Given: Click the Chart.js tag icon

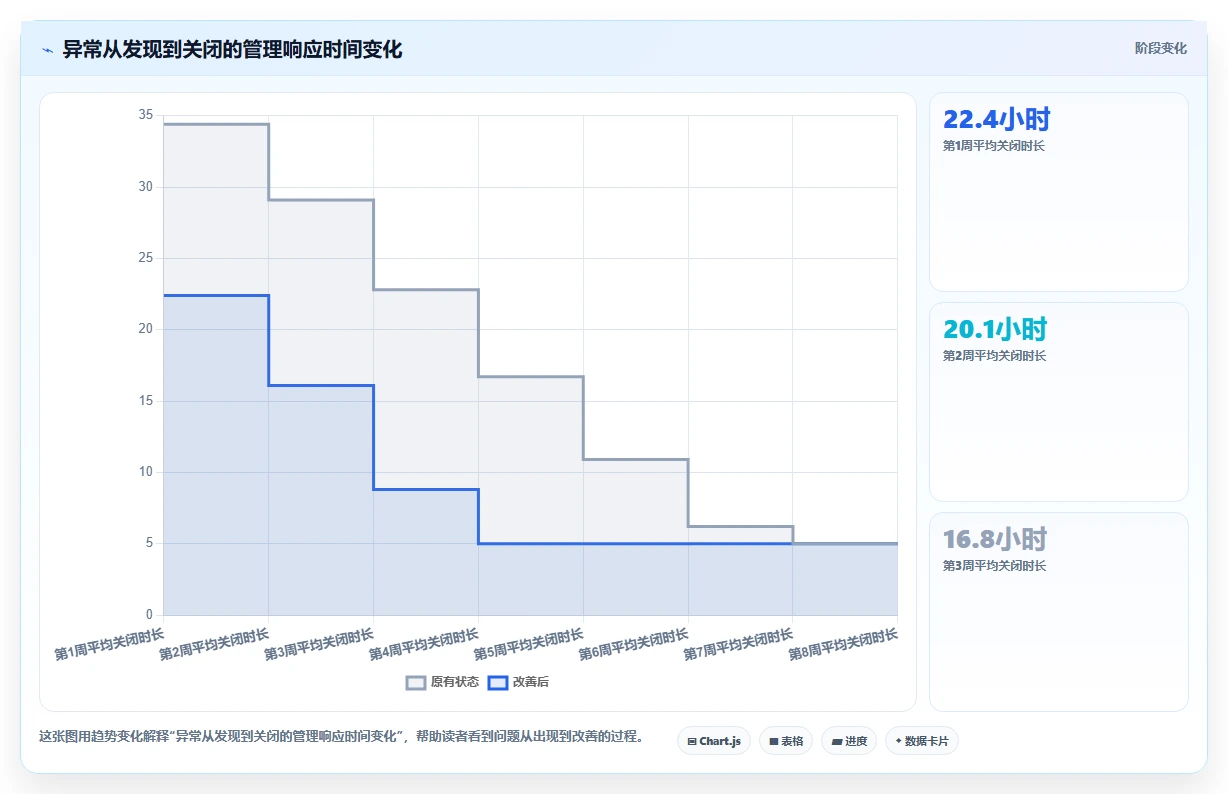Looking at the screenshot, I should 692,741.
